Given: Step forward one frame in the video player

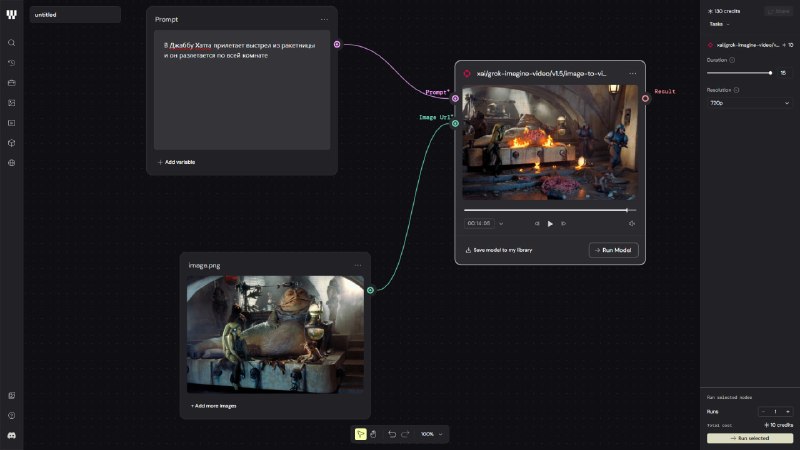Looking at the screenshot, I should pos(563,223).
